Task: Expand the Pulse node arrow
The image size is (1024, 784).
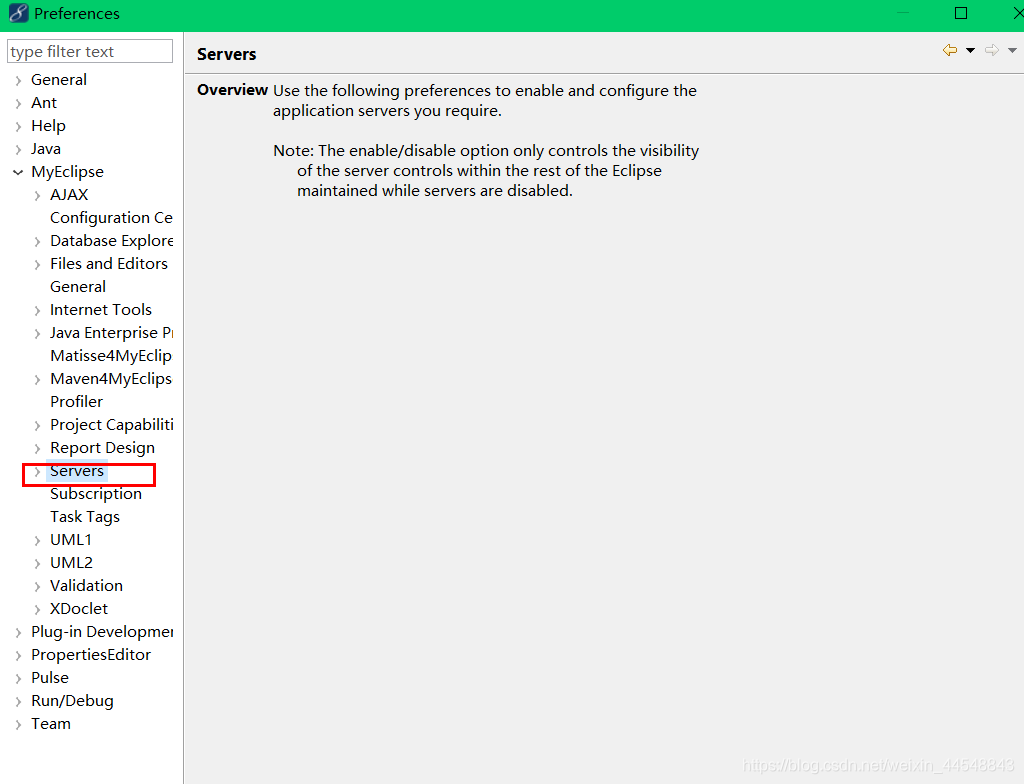Action: 18,679
